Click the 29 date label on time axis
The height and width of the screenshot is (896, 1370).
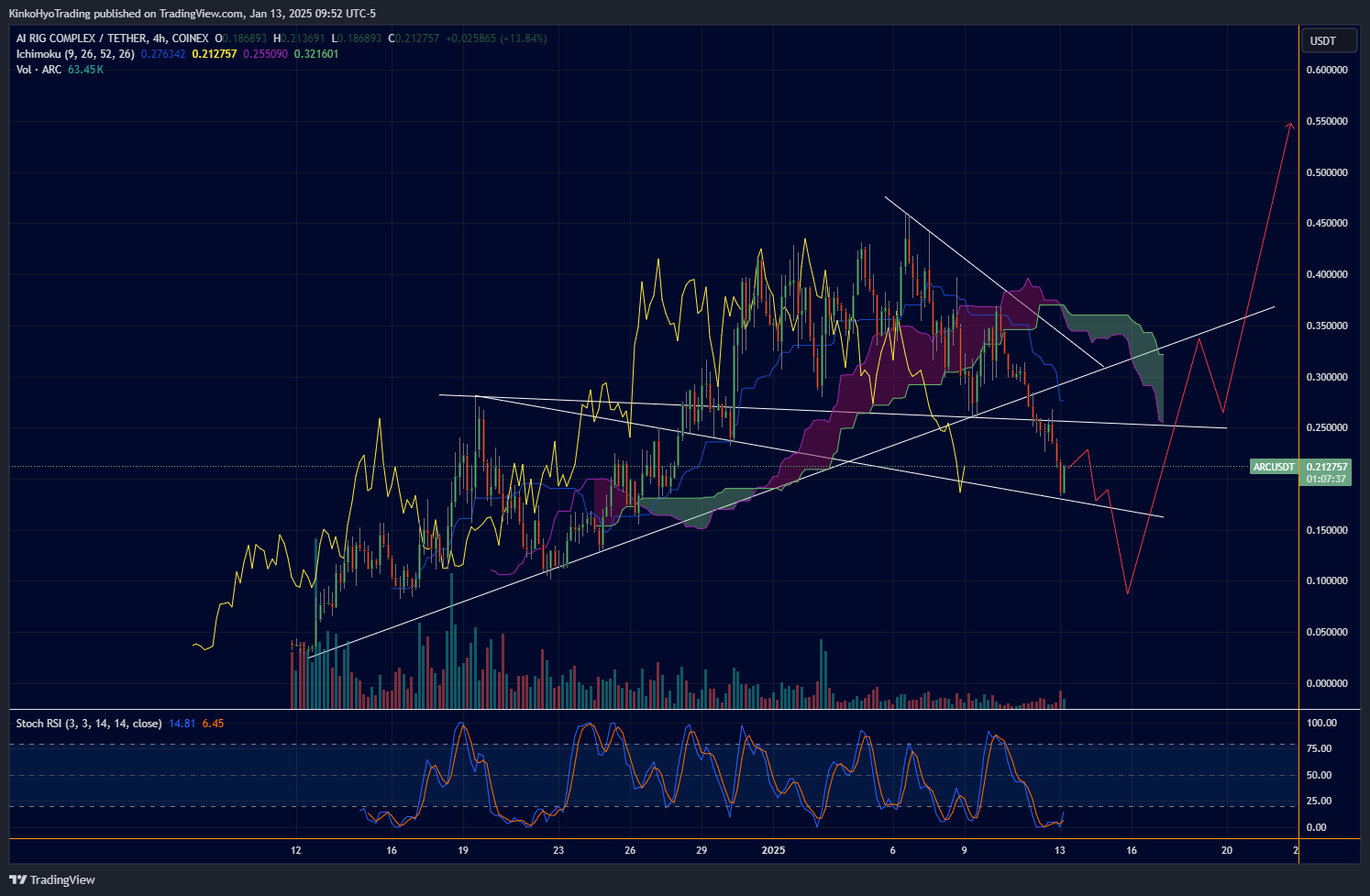tap(702, 850)
